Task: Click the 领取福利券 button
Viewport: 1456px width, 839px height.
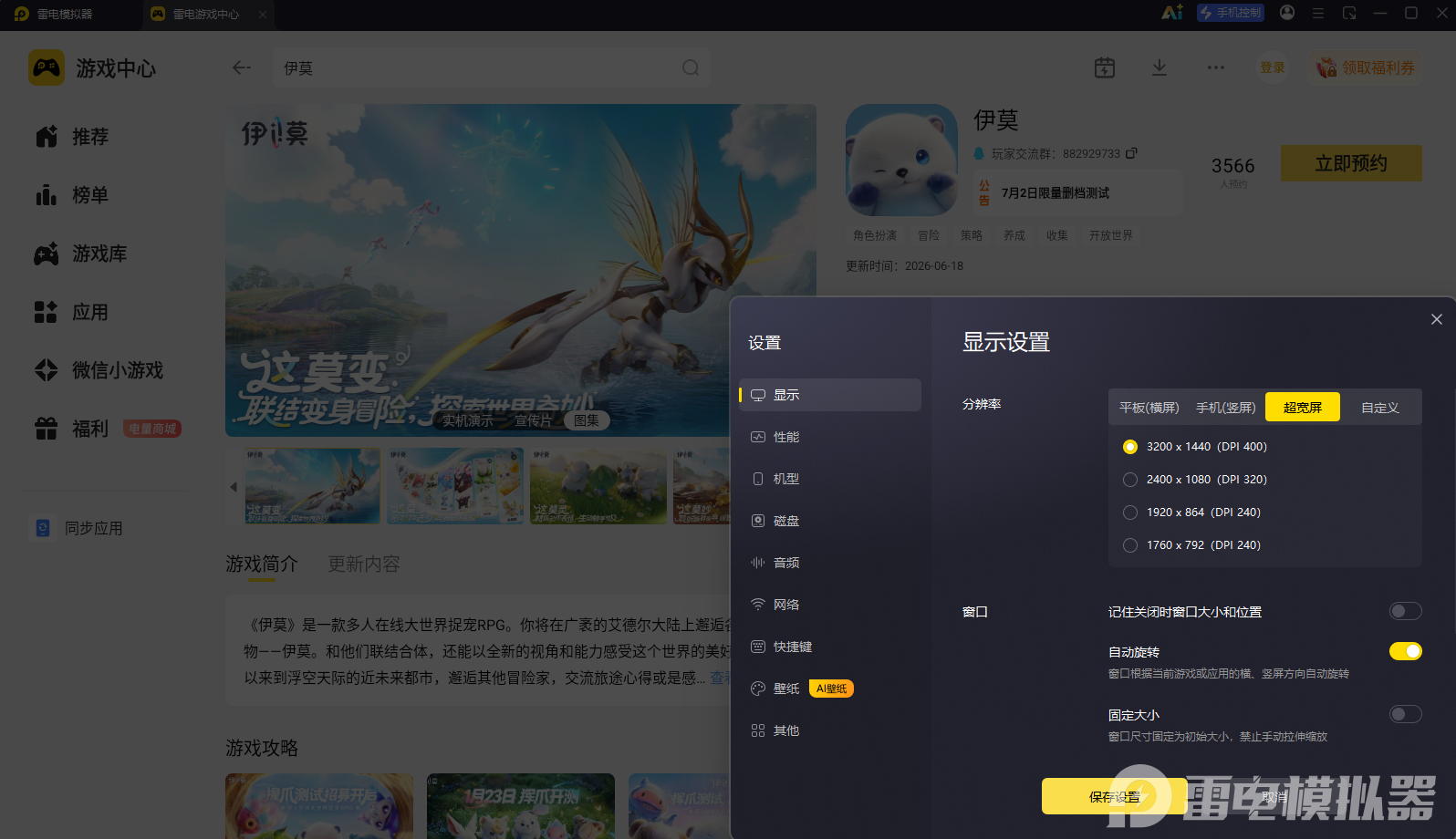Action: [1366, 67]
